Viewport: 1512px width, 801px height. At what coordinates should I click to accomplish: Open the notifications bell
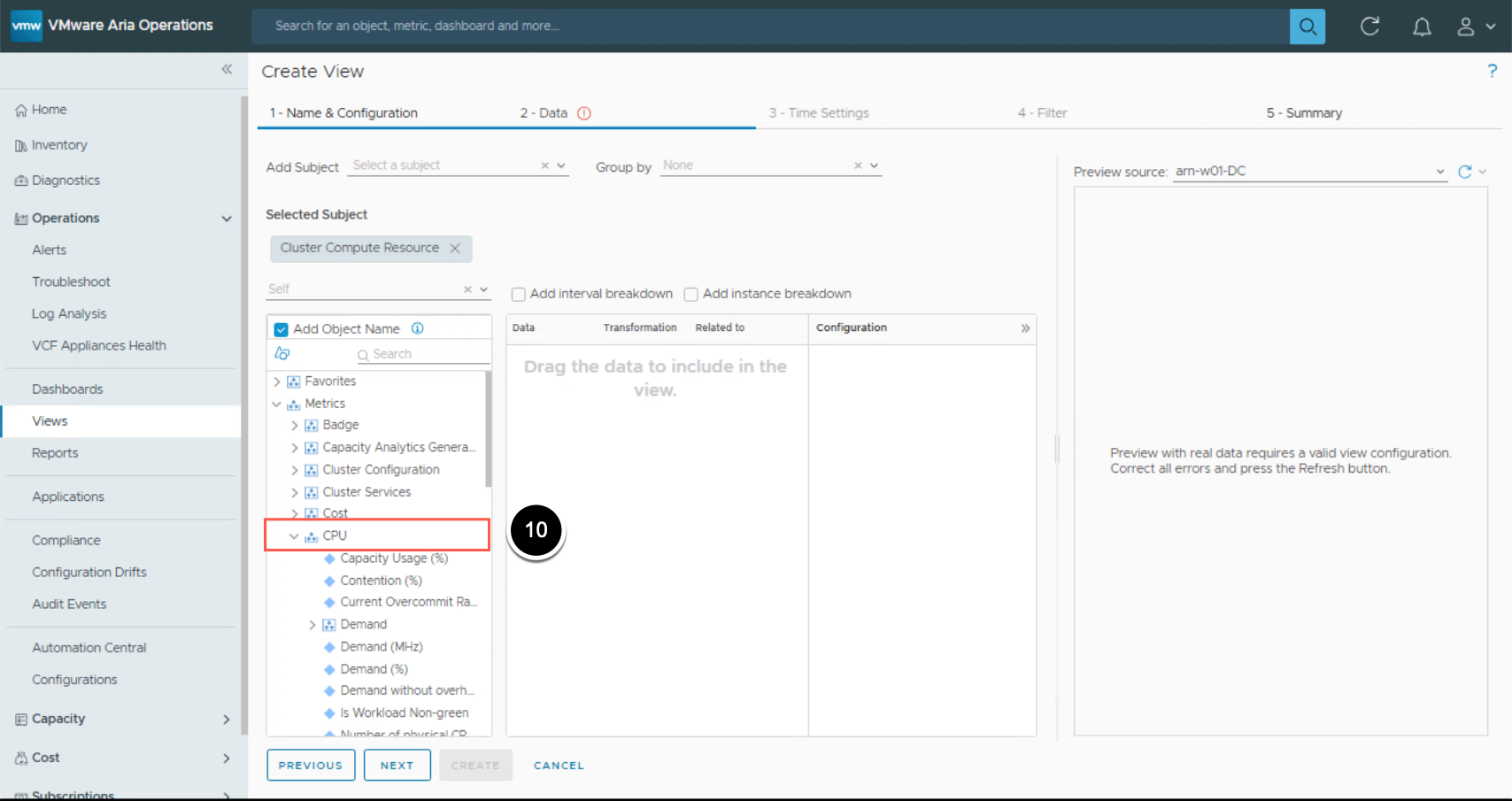coord(1421,27)
